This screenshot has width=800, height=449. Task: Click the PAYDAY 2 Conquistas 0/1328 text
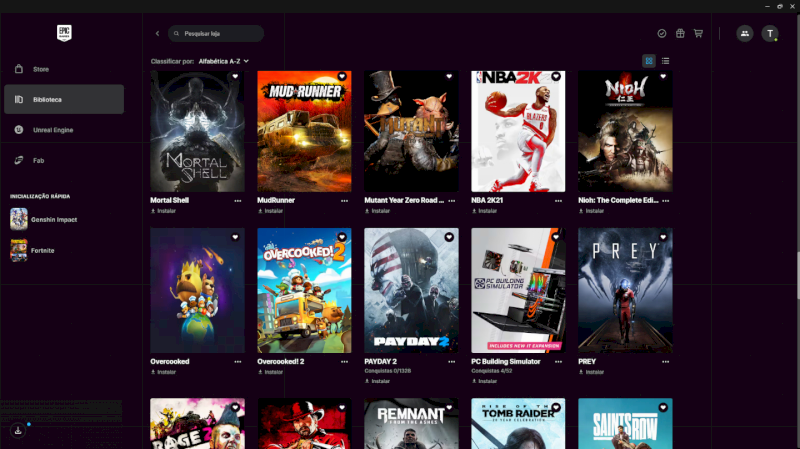click(x=388, y=371)
